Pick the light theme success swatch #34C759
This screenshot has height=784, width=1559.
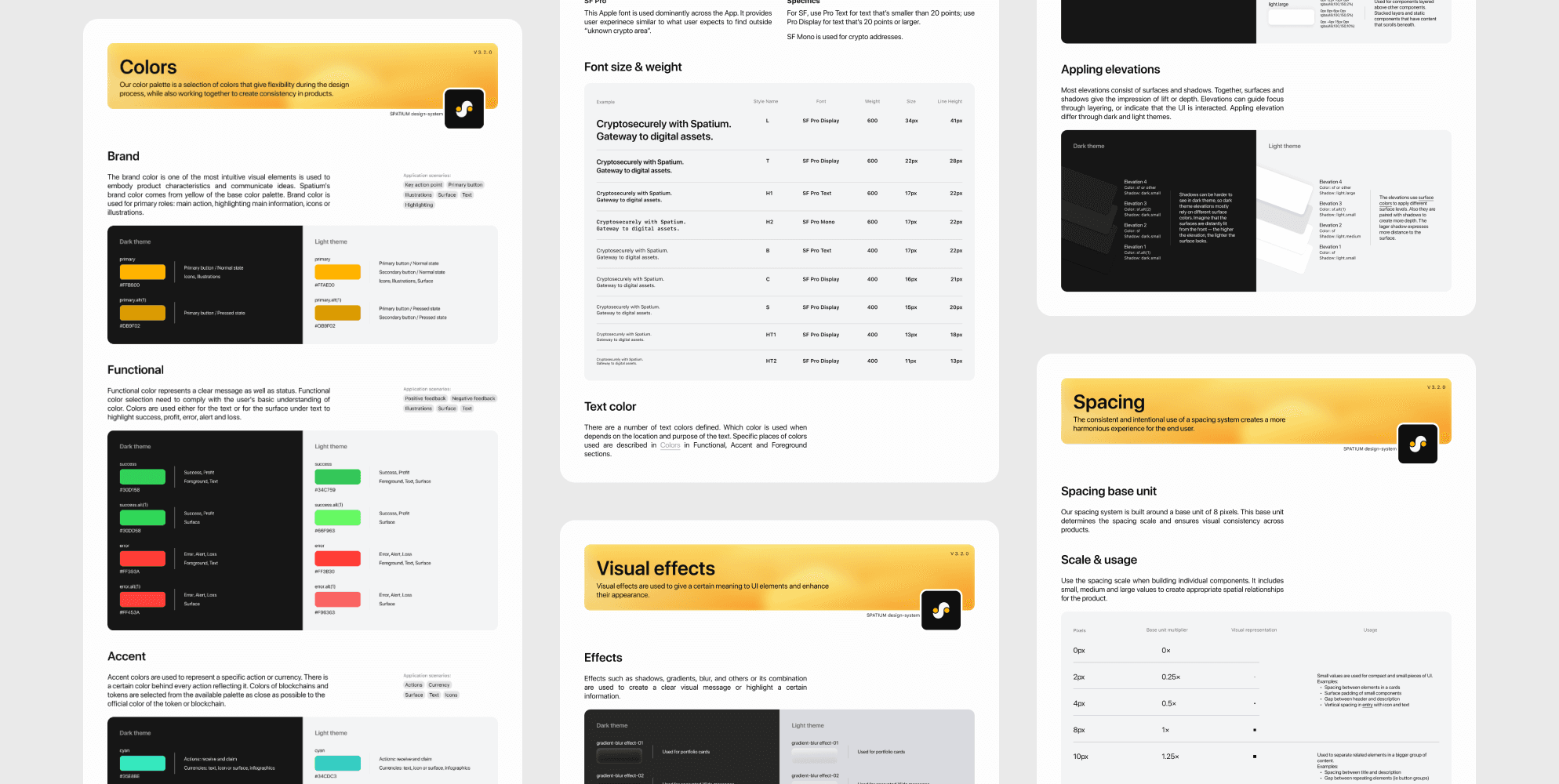(338, 477)
